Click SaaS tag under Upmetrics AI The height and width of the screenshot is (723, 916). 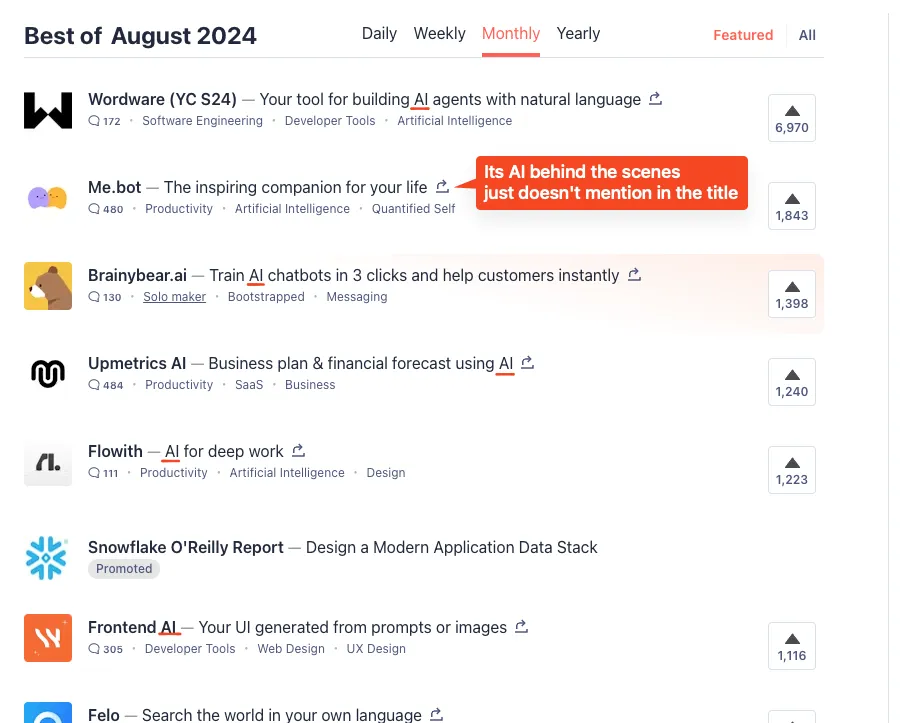tap(249, 385)
